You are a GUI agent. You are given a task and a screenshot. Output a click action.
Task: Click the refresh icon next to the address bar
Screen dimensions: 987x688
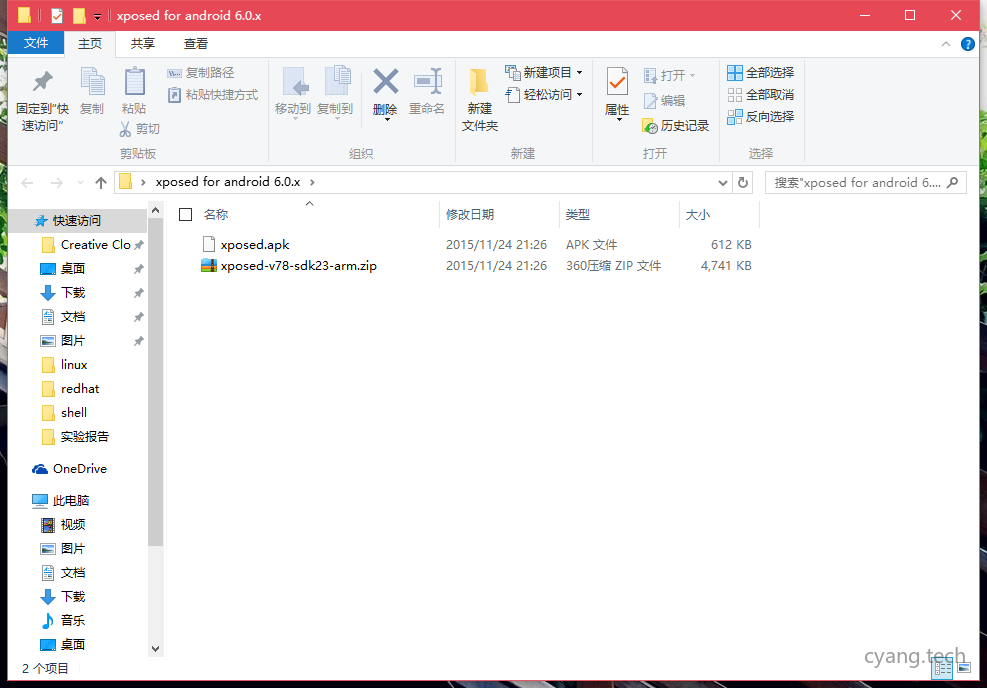click(740, 183)
